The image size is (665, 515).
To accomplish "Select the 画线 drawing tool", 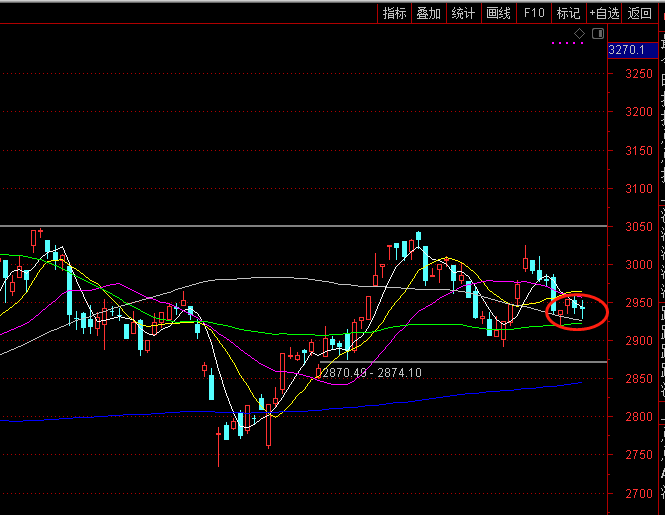I will tap(498, 13).
